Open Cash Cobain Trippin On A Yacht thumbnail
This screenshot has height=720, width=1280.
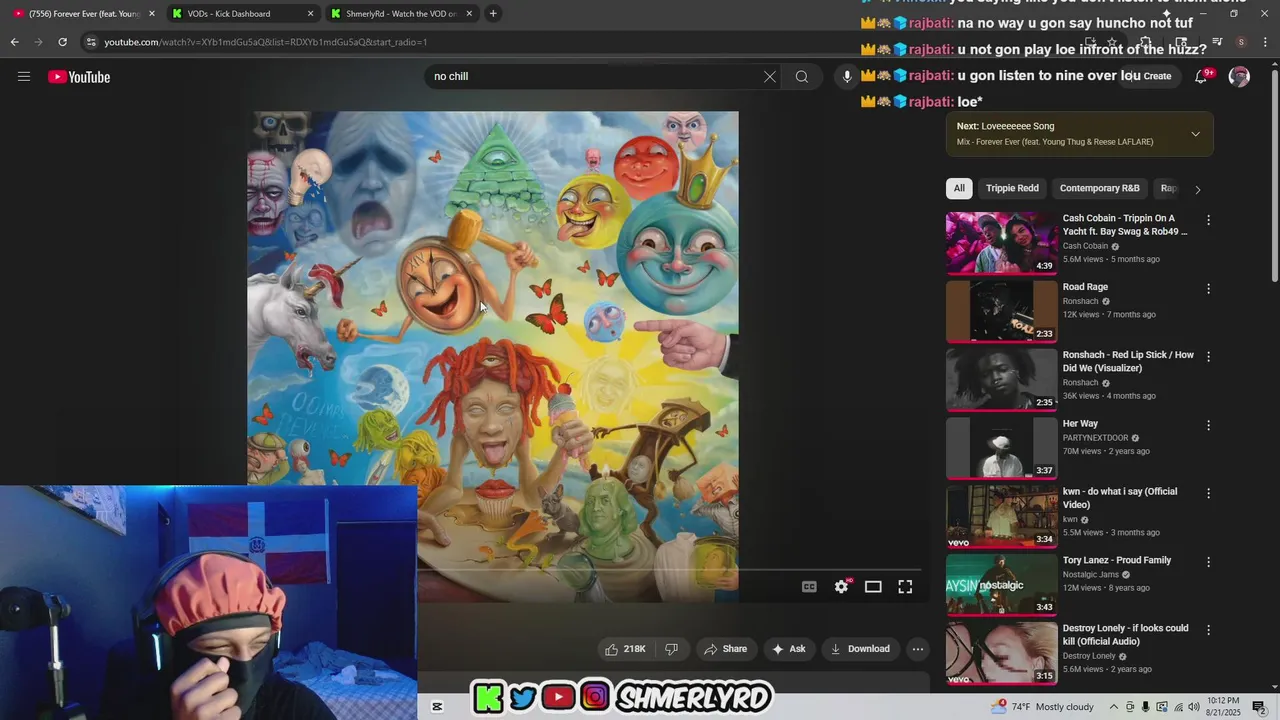(x=1001, y=243)
